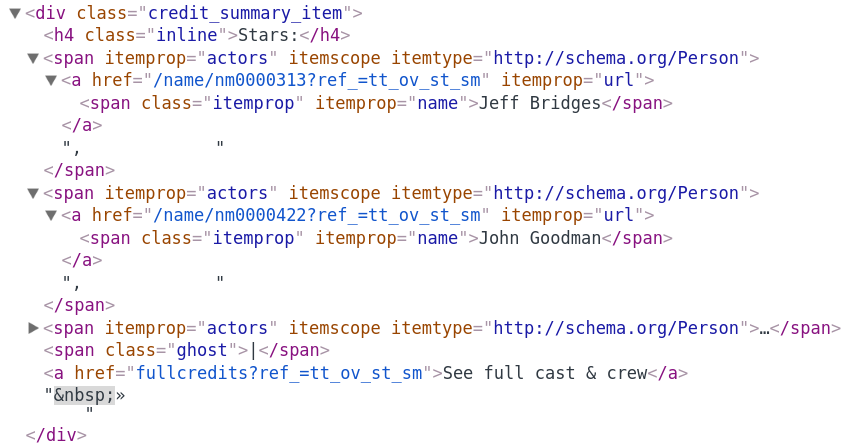Expand the collapsed third actors span
Viewport: 850px width, 448px height.
click(33, 328)
